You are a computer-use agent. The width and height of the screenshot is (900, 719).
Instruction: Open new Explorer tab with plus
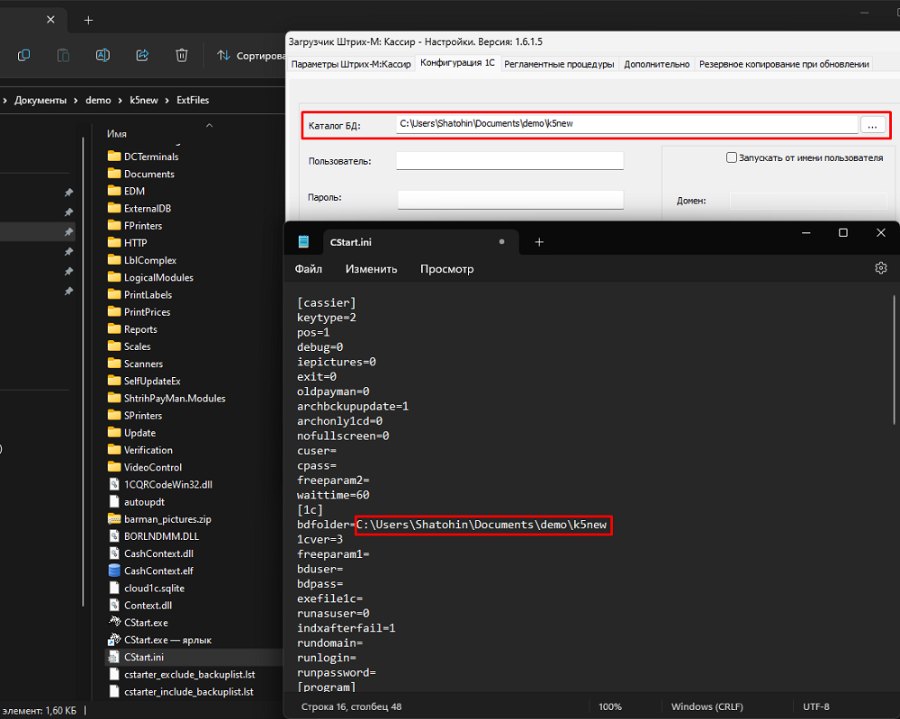coord(88,21)
